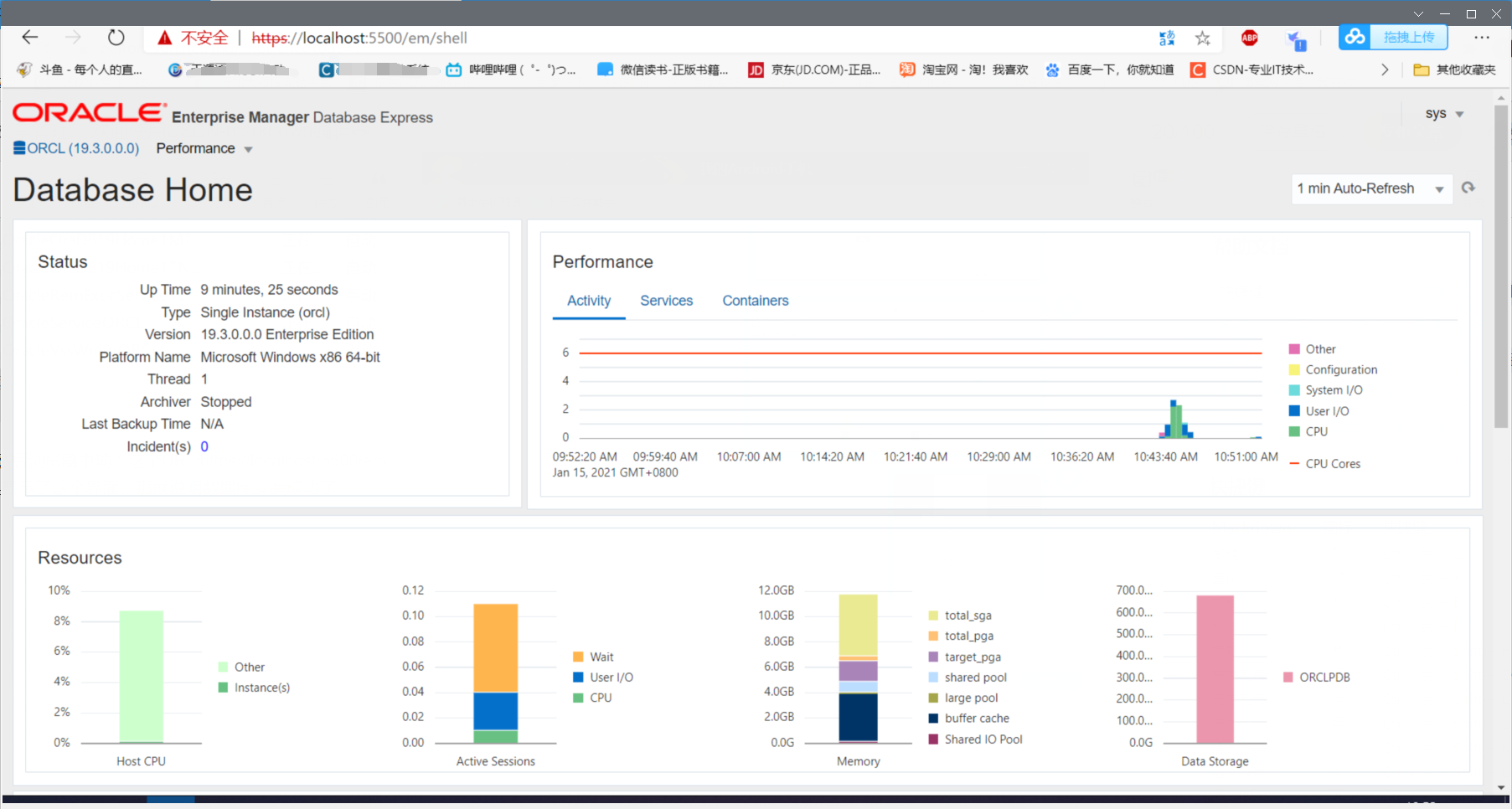This screenshot has width=1512, height=809.
Task: Select the Activity tab
Action: [589, 301]
